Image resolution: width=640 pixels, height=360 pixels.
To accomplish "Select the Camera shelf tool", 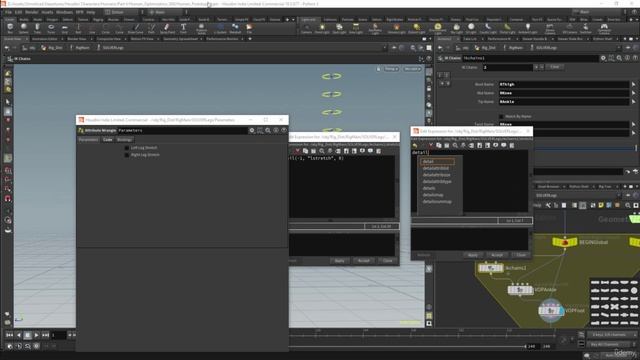I will pos(307,28).
